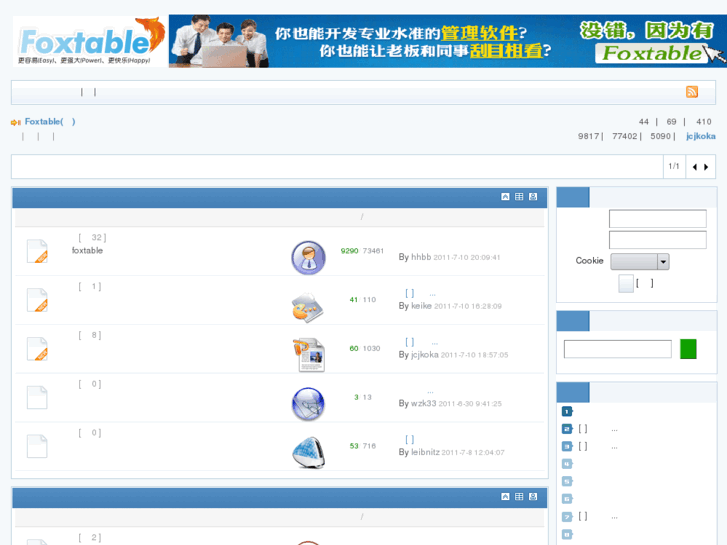Switch second forum section to grid view icon
727x545 pixels.
coord(519,497)
